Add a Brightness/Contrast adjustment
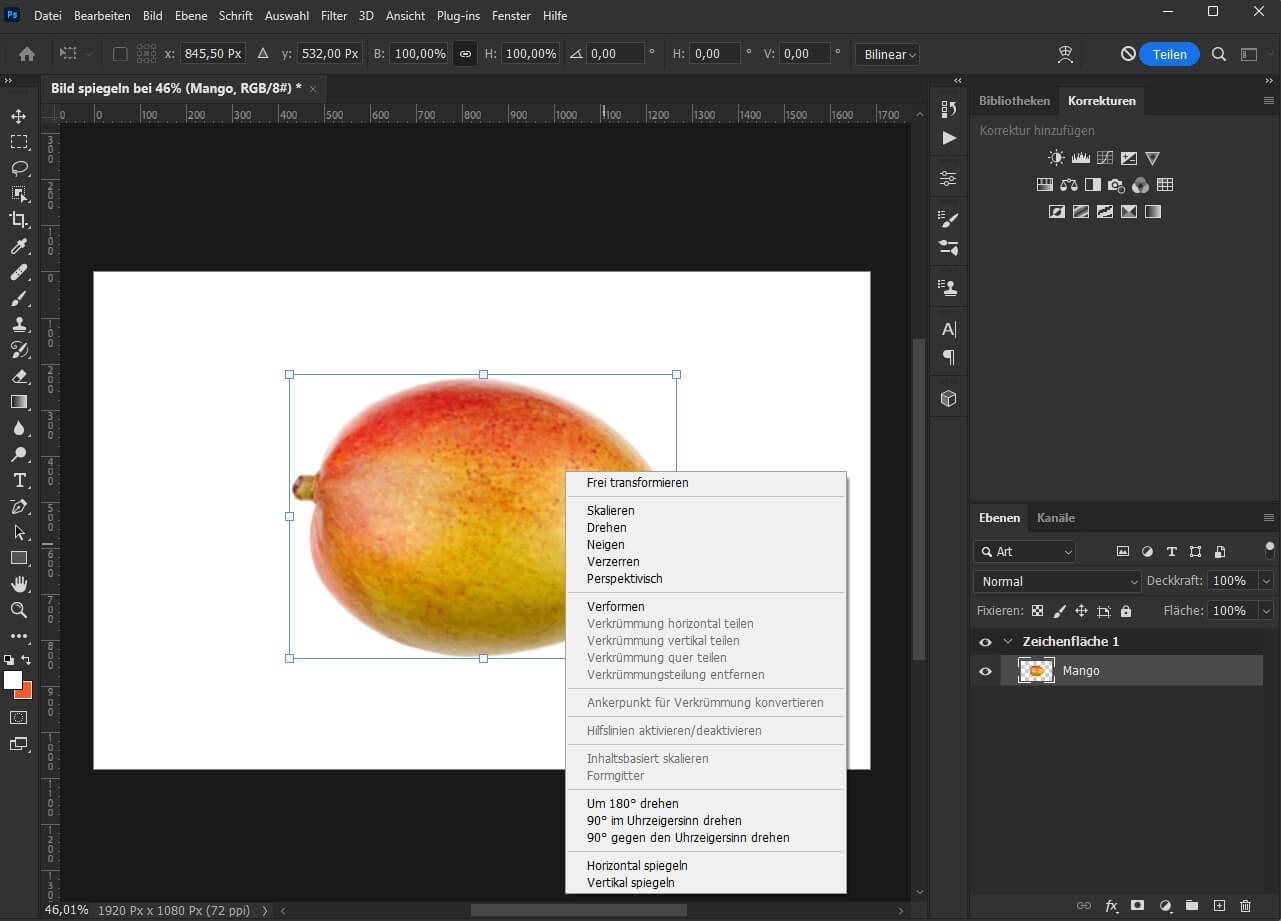This screenshot has width=1281, height=921. pos(1055,157)
